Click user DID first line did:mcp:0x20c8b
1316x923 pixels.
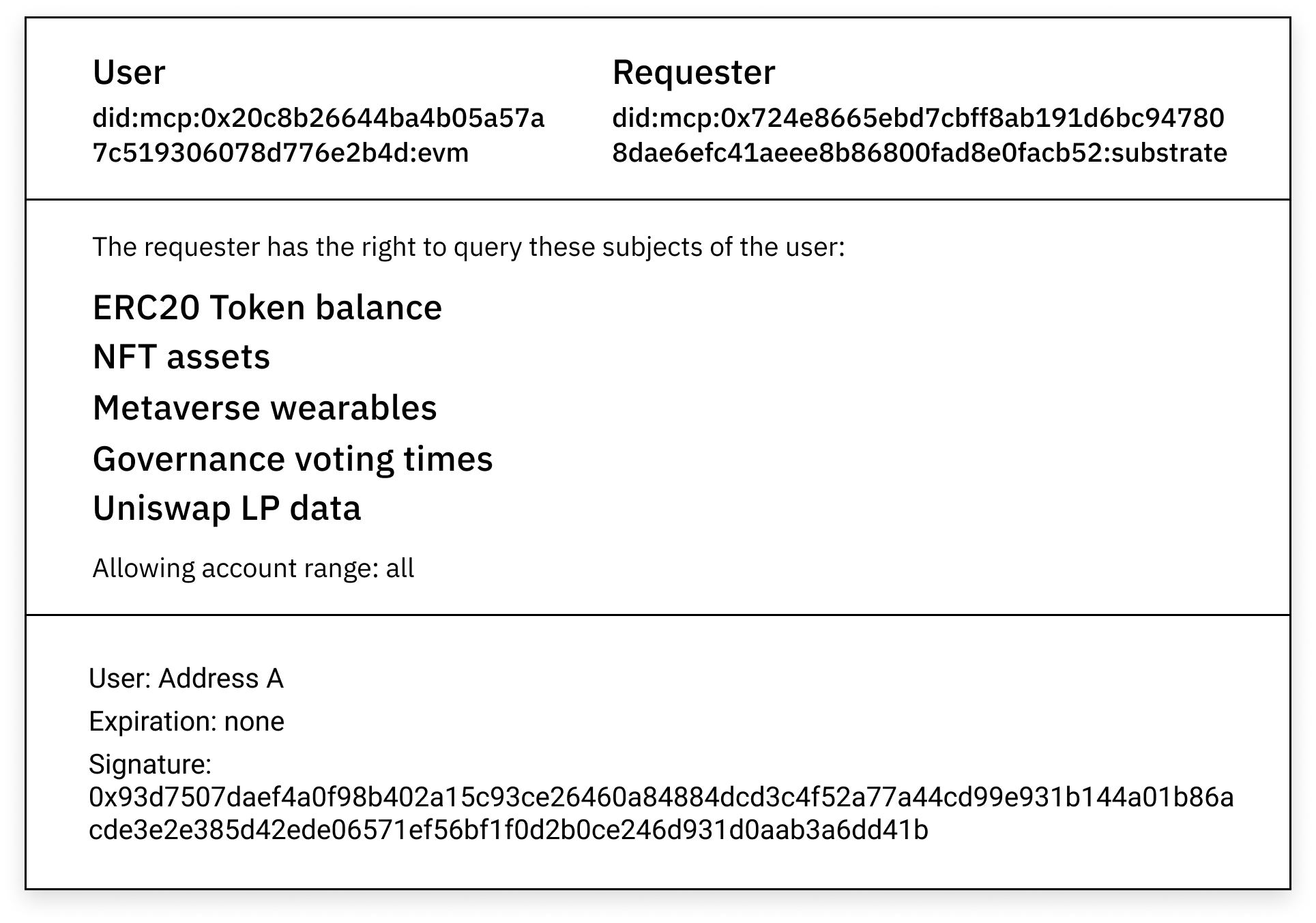pyautogui.click(x=319, y=119)
